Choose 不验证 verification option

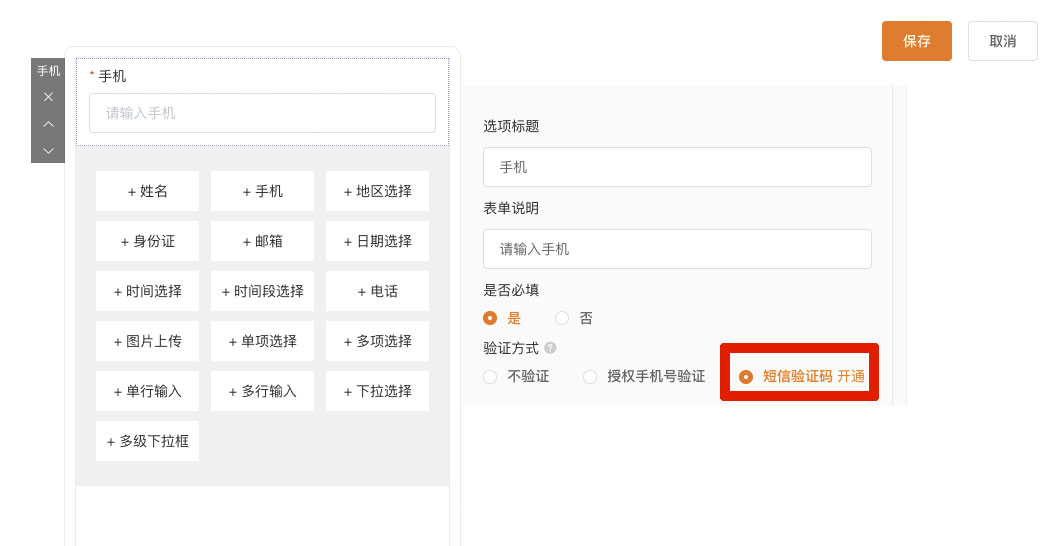[490, 377]
